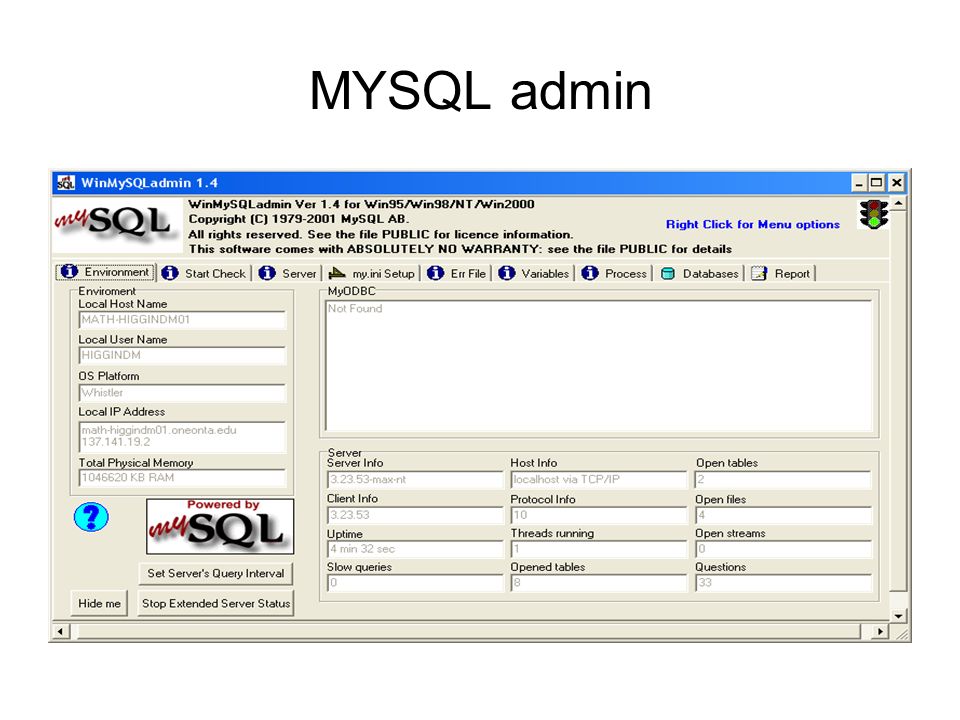This screenshot has width=960, height=720.
Task: Click the MySQL logo in the header
Action: [x=117, y=225]
